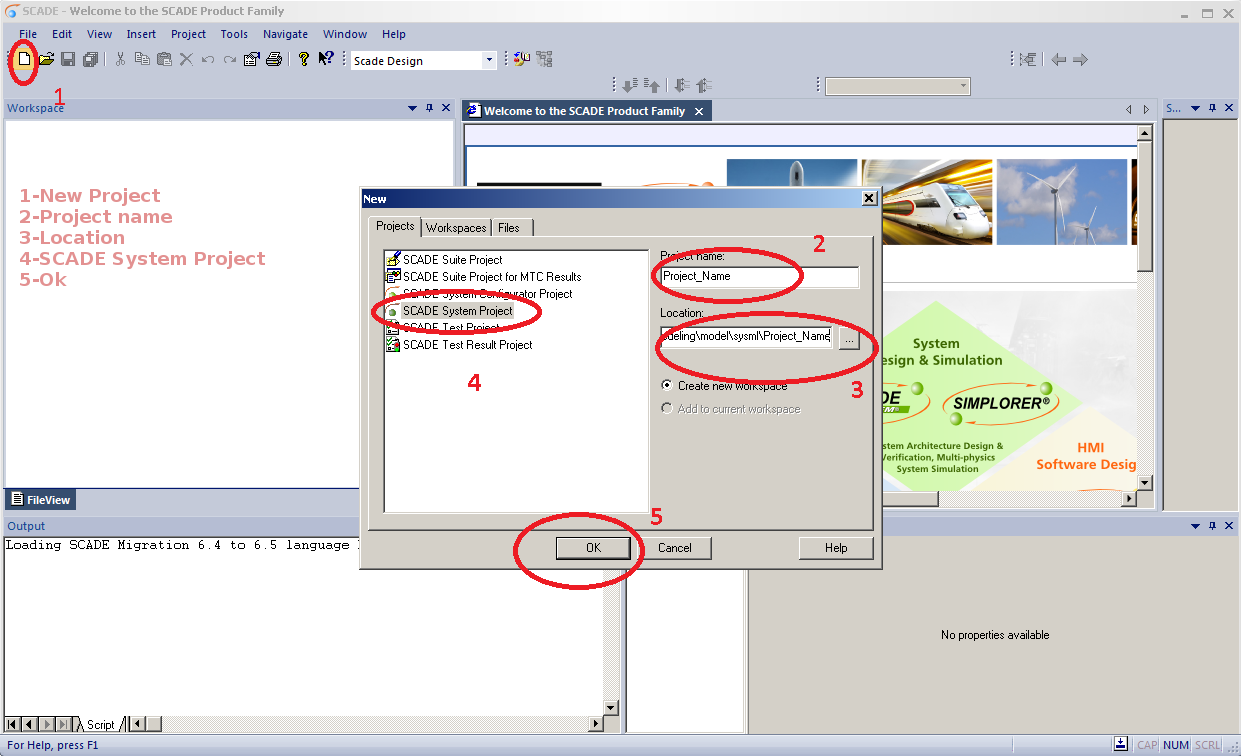This screenshot has height=756, width=1241.
Task: Click the yellow Help question mark icon
Action: [x=304, y=59]
